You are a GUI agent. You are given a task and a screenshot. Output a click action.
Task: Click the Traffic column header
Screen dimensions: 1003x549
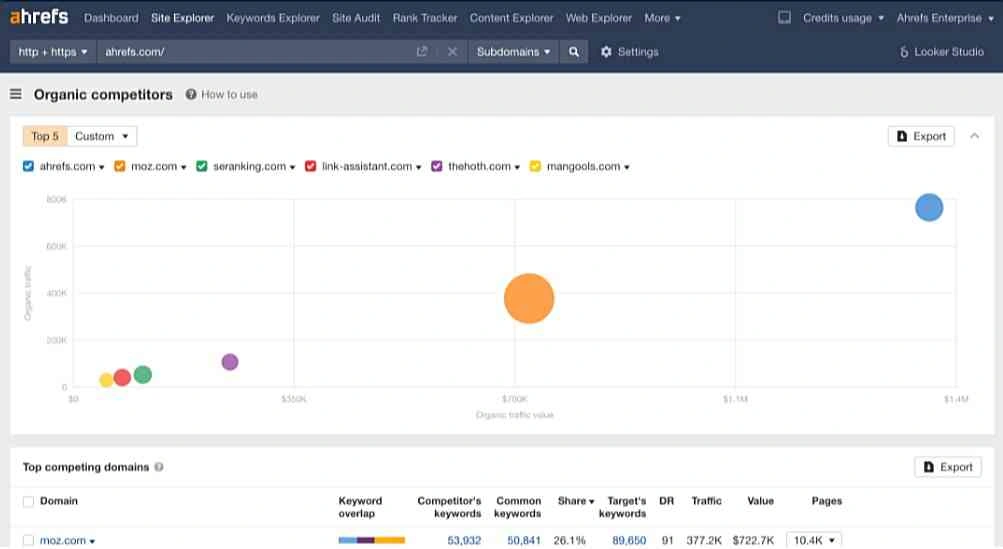[x=706, y=501]
